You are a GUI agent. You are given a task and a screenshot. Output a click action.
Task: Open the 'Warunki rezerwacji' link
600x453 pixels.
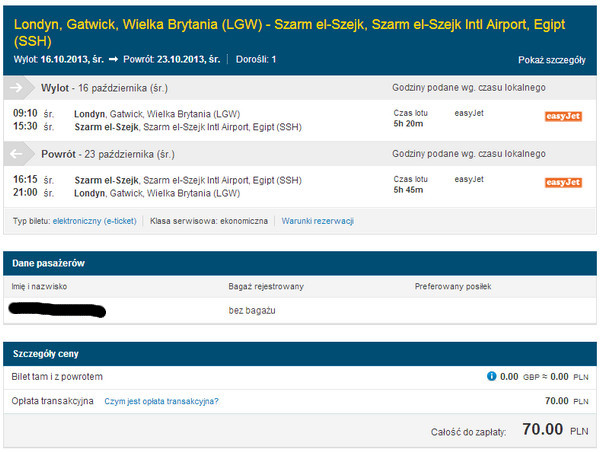coord(318,221)
